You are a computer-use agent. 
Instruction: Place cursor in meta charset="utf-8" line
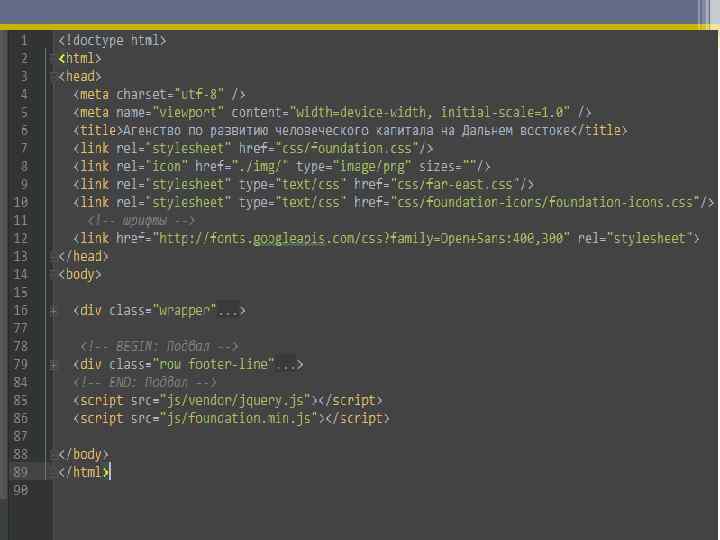159,95
